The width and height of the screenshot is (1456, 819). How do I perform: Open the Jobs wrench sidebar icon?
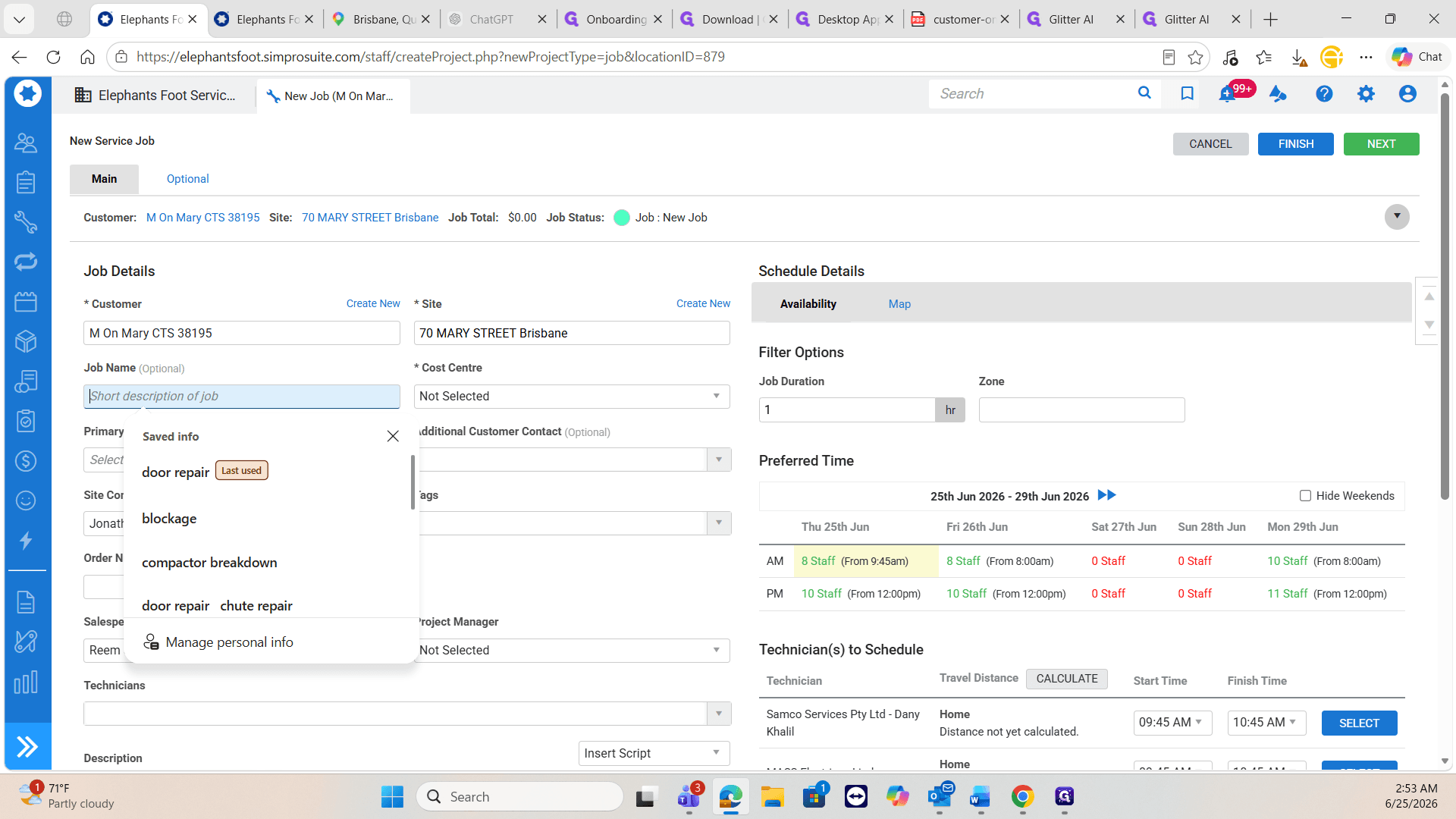pos(26,222)
